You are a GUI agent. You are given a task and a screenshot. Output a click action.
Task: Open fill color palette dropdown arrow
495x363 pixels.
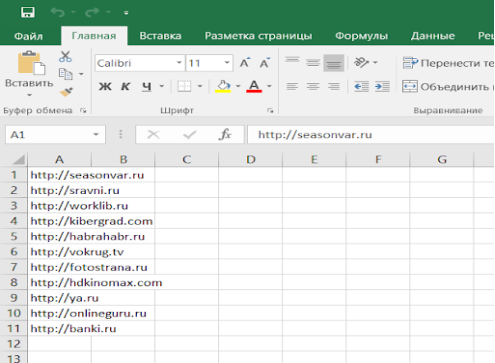coord(238,86)
